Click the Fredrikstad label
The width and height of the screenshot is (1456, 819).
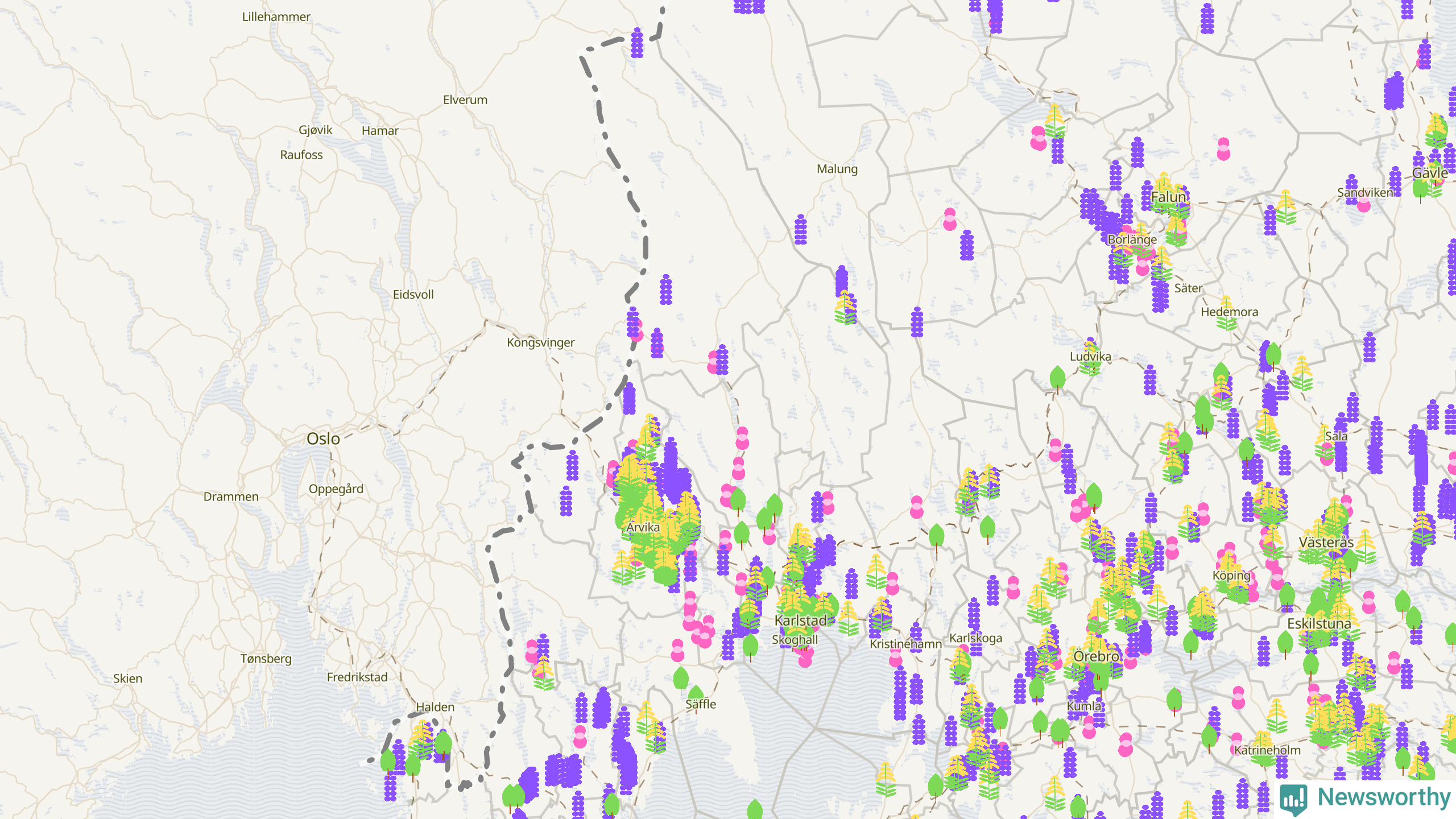357,677
